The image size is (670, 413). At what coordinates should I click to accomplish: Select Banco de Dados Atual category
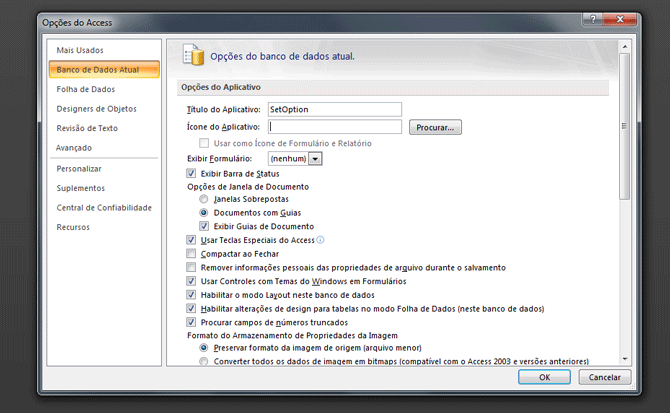coord(104,70)
